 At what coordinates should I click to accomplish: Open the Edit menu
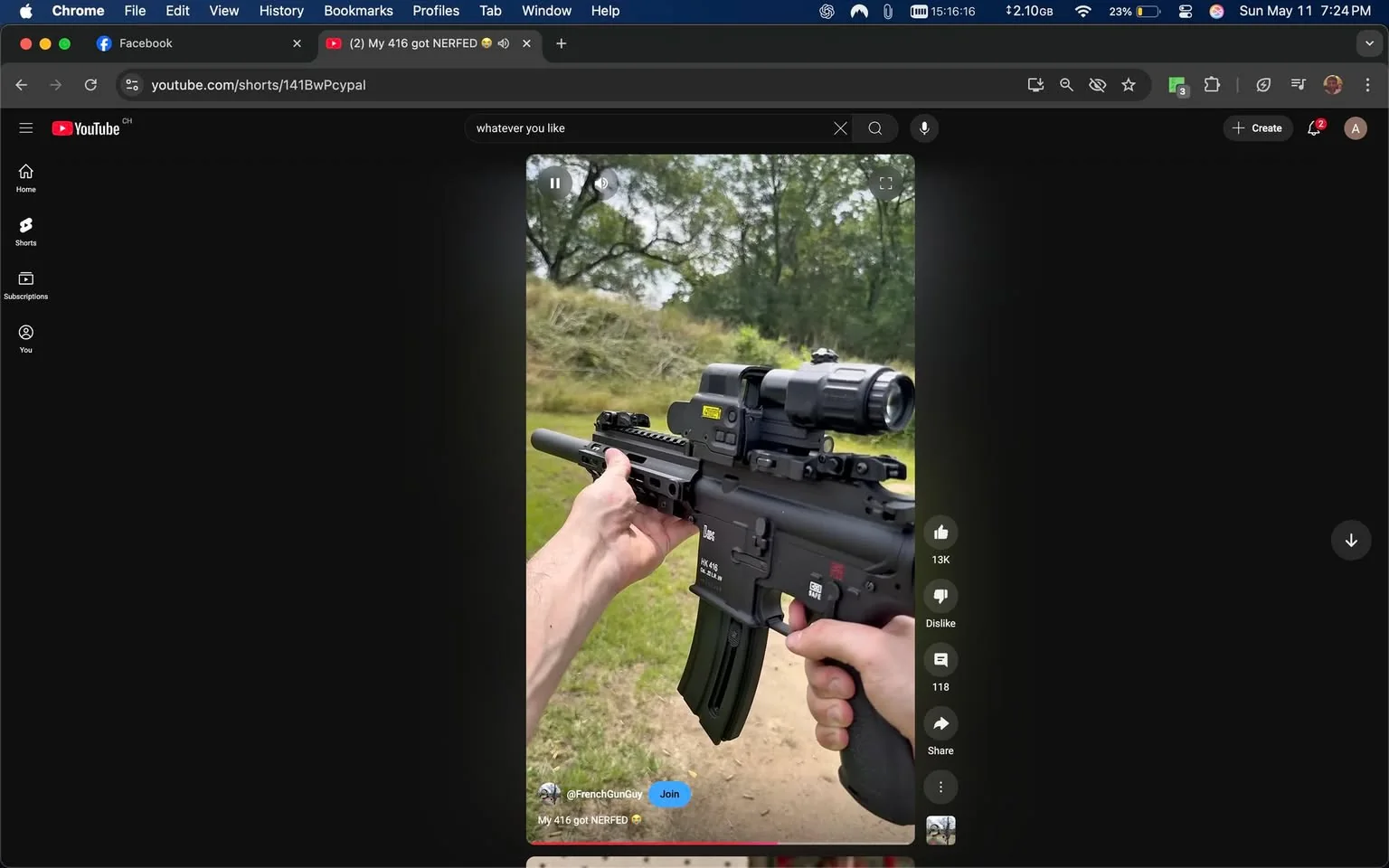pyautogui.click(x=177, y=11)
